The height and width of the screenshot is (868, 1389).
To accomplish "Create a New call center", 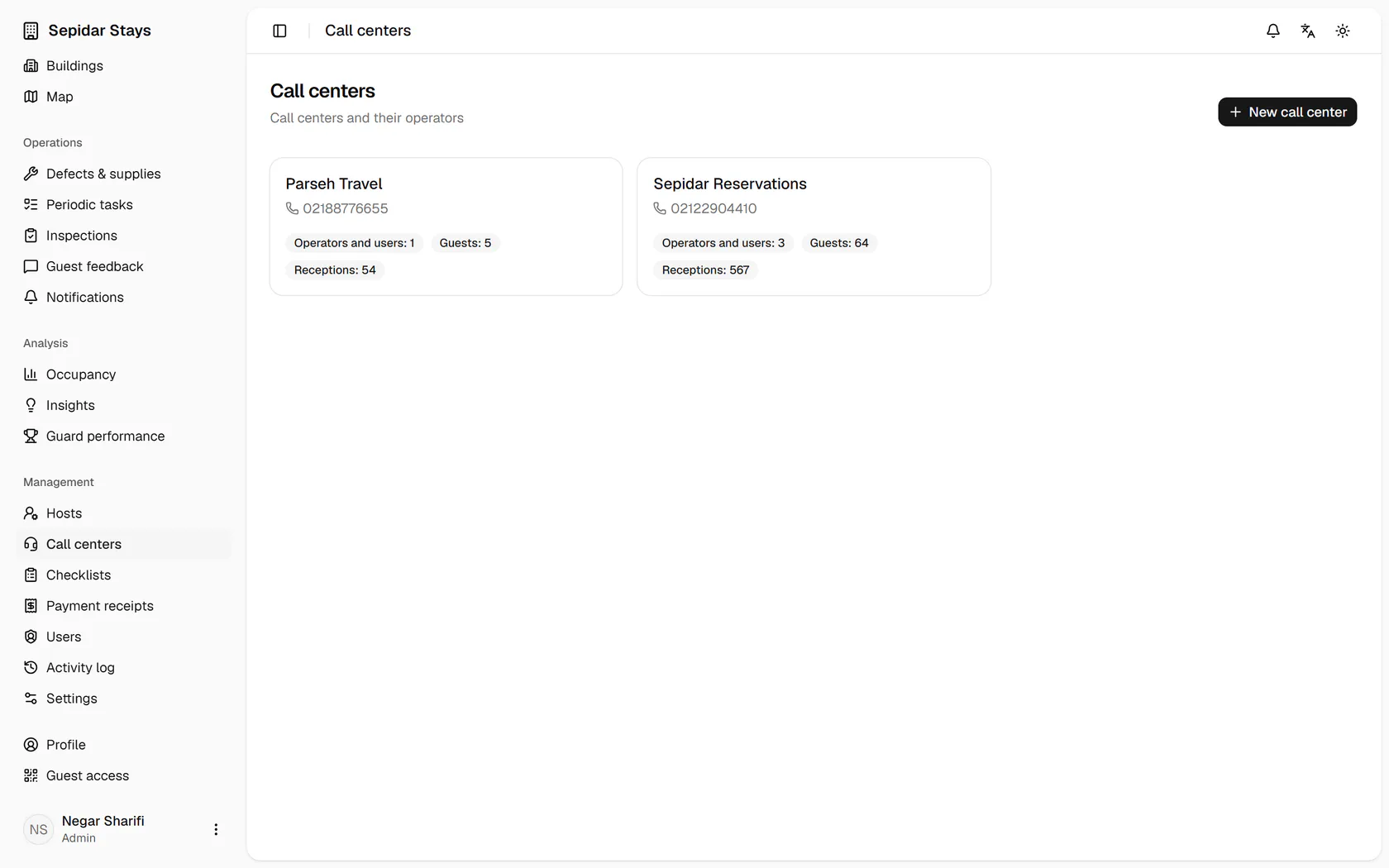I will coord(1287,112).
